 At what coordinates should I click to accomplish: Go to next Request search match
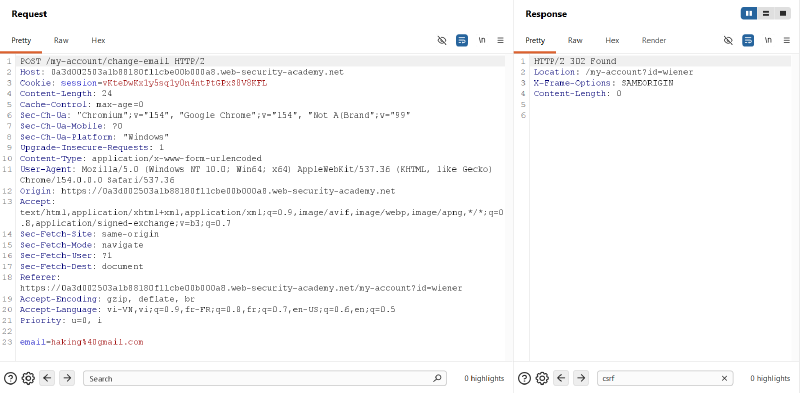coord(67,378)
